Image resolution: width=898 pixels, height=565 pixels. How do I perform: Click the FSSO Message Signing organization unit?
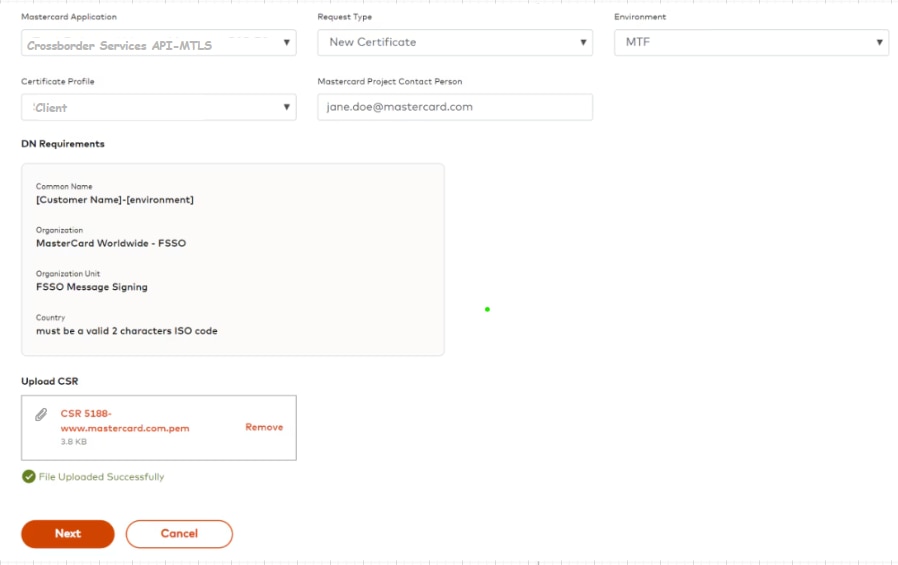[x=91, y=287]
